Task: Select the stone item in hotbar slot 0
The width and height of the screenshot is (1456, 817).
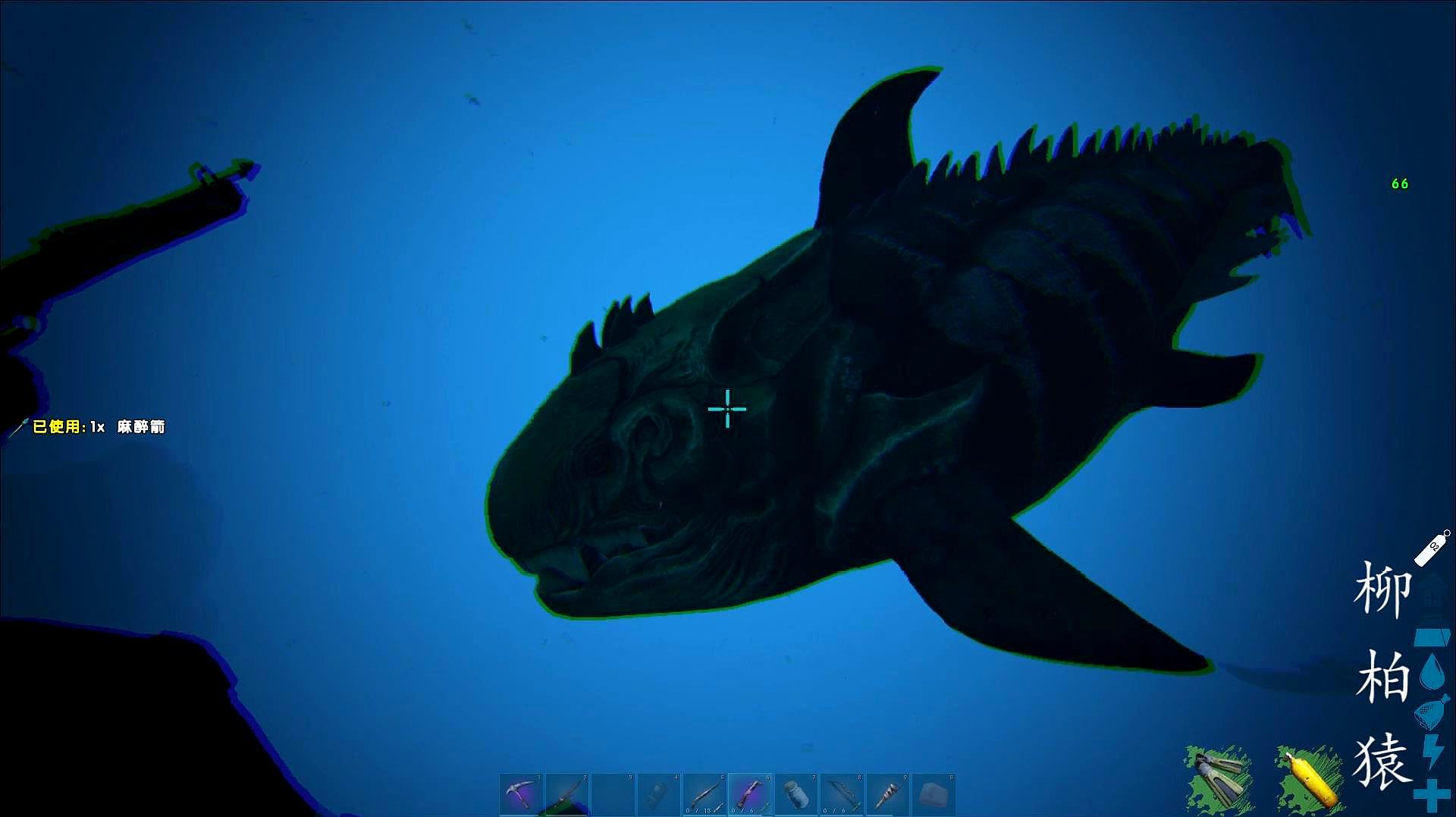Action: (933, 795)
